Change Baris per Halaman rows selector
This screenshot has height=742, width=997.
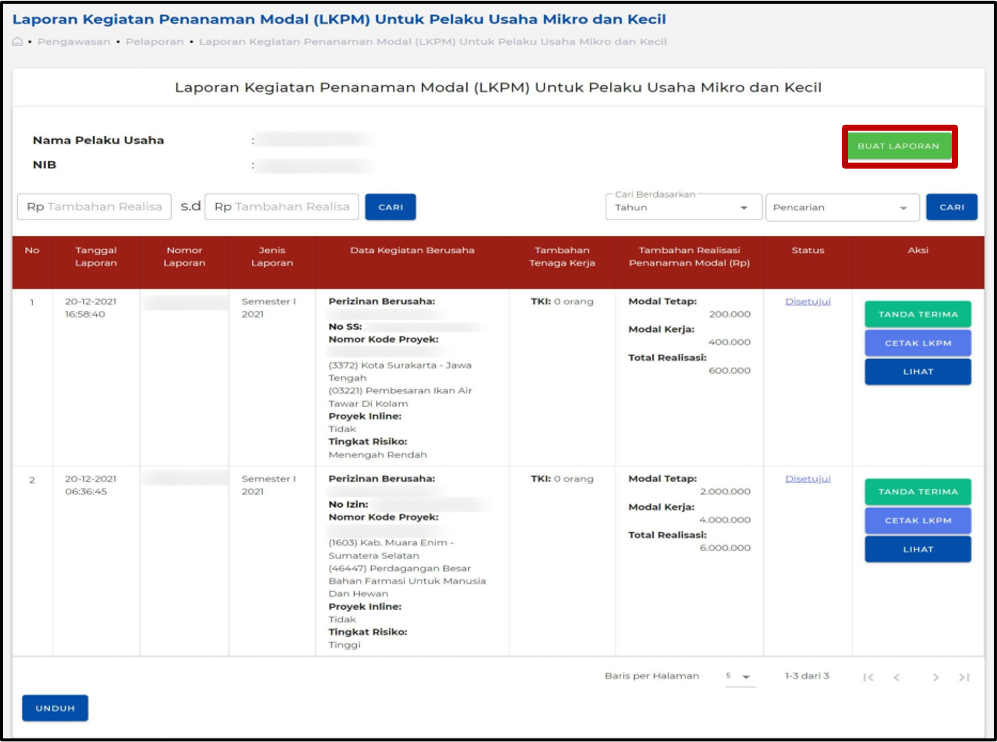(738, 676)
